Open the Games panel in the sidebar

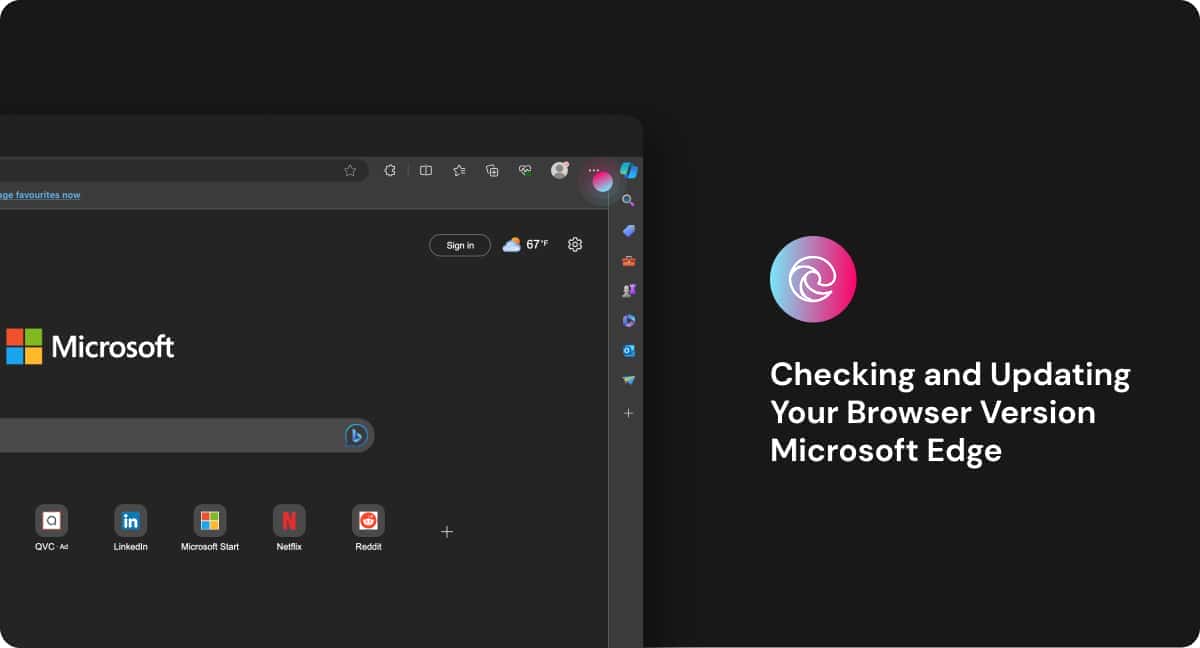pyautogui.click(x=629, y=290)
